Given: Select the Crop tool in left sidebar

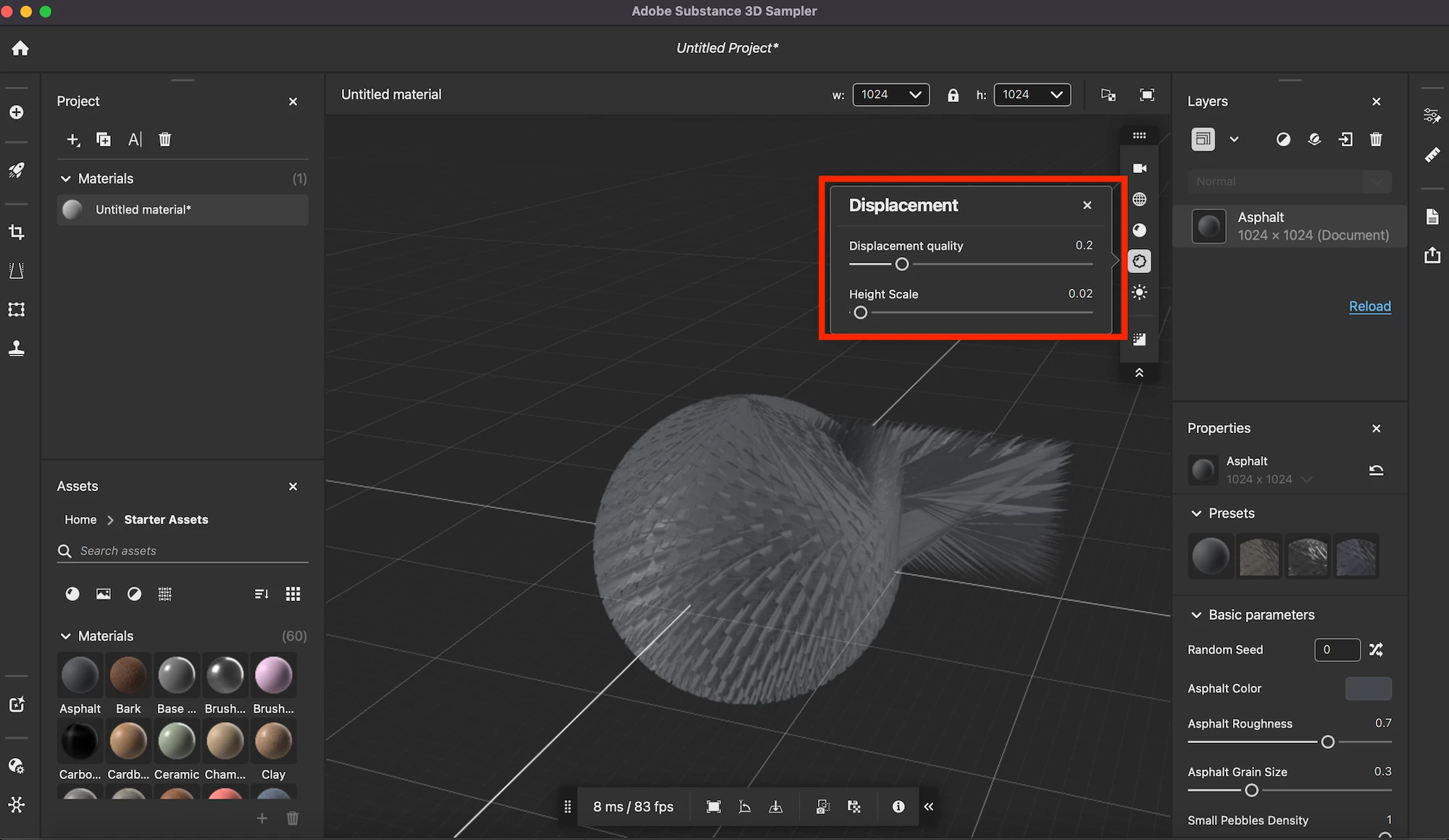Looking at the screenshot, I should pyautogui.click(x=17, y=232).
